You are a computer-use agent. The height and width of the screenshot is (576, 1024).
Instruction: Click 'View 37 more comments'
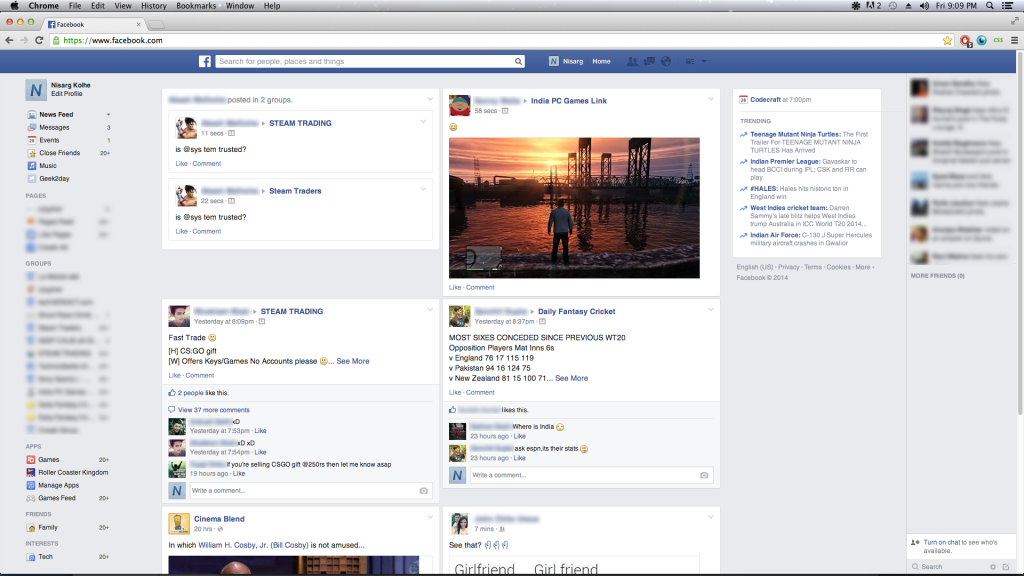[214, 410]
